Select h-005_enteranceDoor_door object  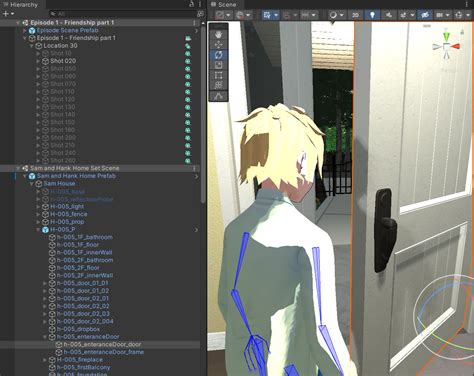coord(102,344)
